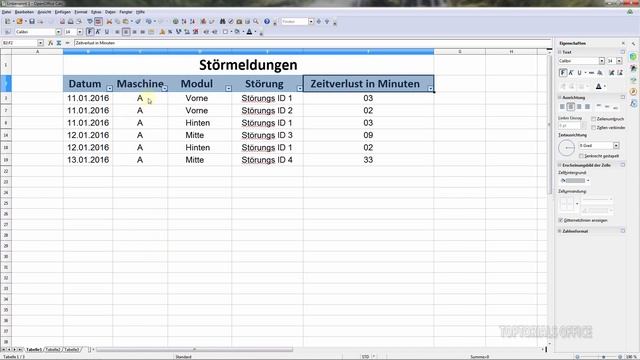The height and width of the screenshot is (360, 640).
Task: Click the zoom slider in status bar
Action: pos(604,357)
